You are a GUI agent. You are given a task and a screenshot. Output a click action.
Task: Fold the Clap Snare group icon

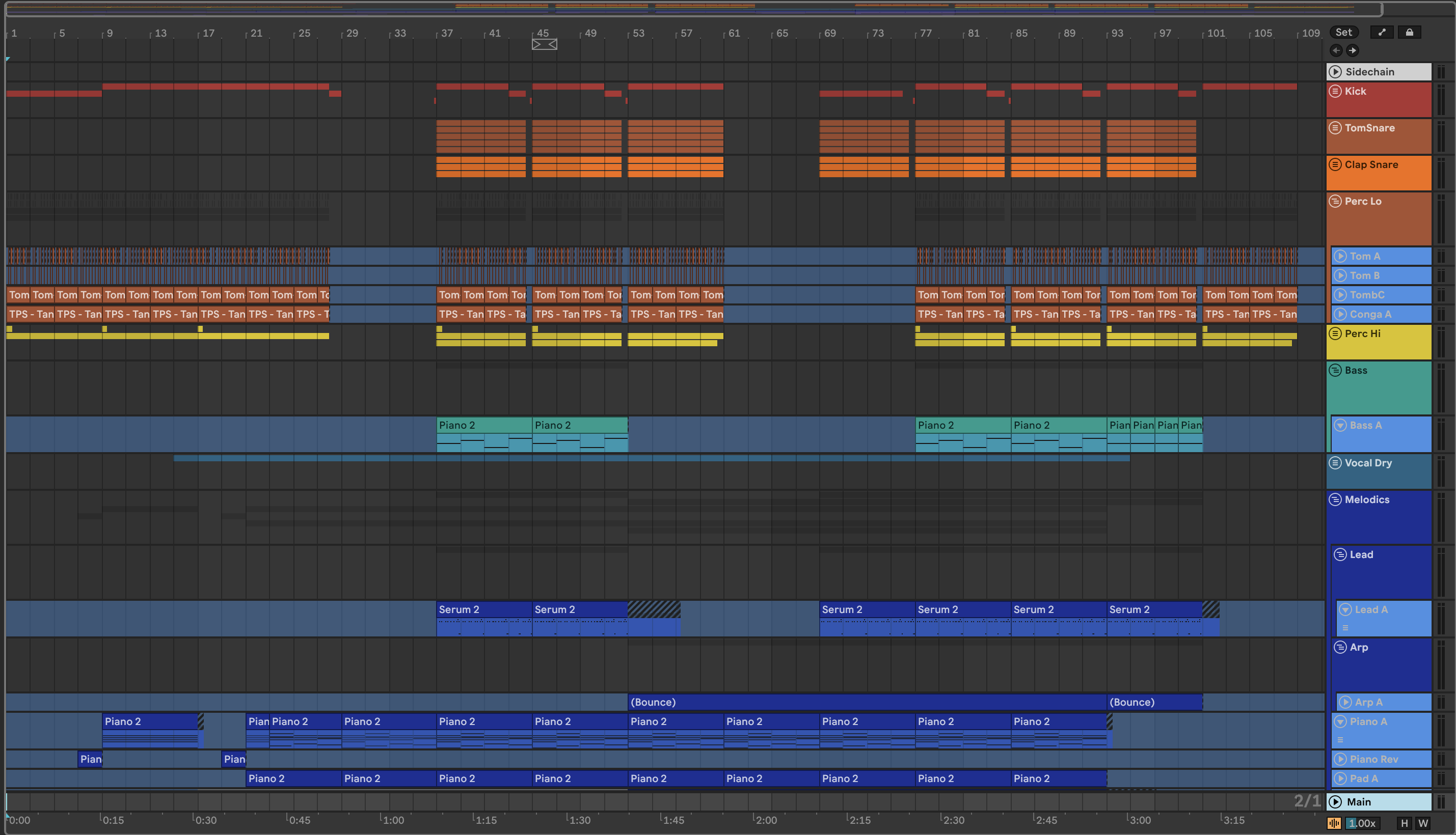[1335, 164]
